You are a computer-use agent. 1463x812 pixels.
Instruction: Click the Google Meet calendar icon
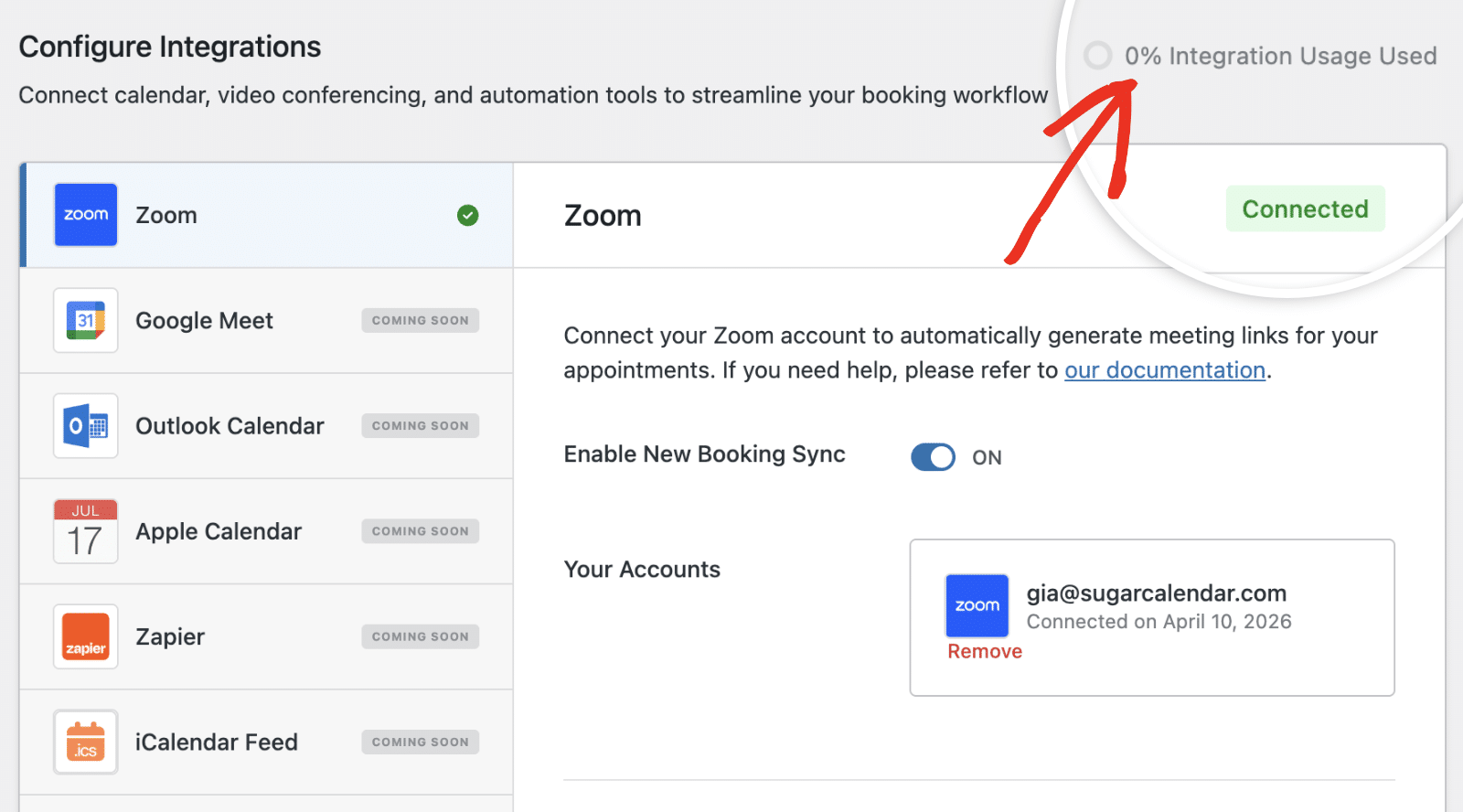point(86,320)
